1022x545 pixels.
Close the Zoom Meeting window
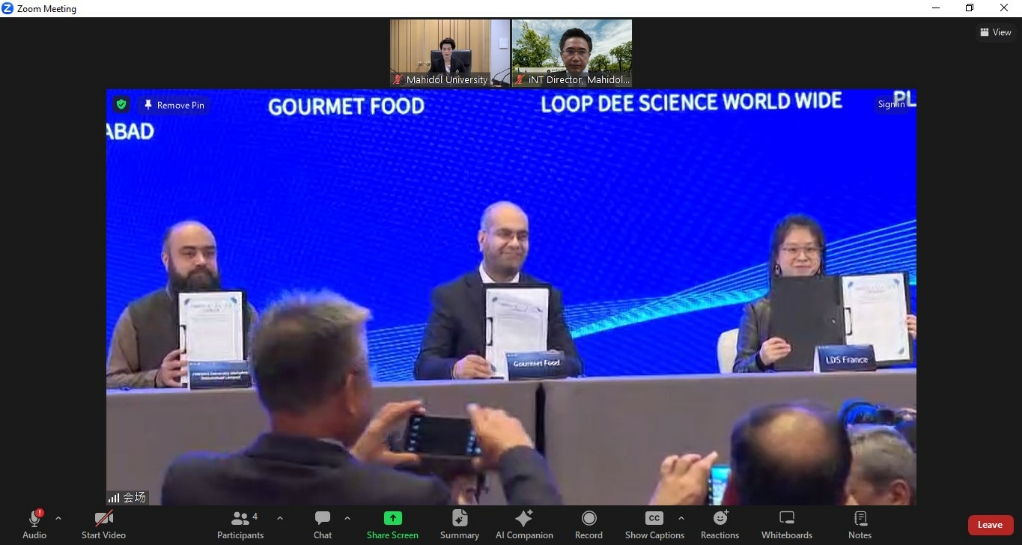[x=1004, y=8]
